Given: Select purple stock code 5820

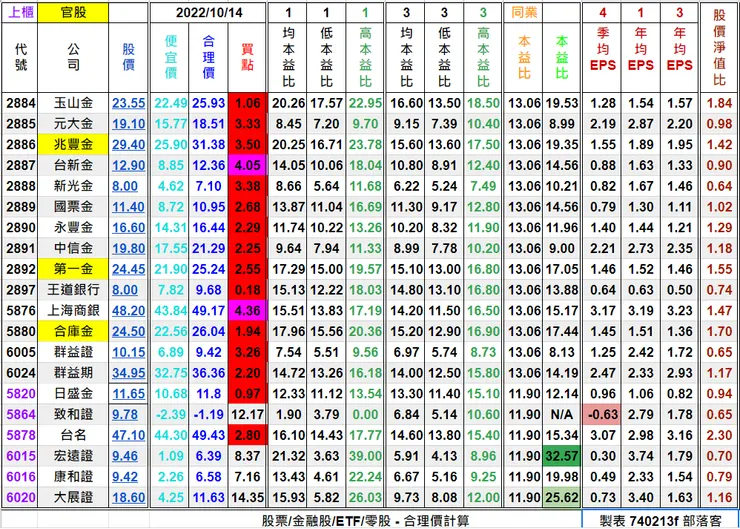Looking at the screenshot, I should point(20,394).
